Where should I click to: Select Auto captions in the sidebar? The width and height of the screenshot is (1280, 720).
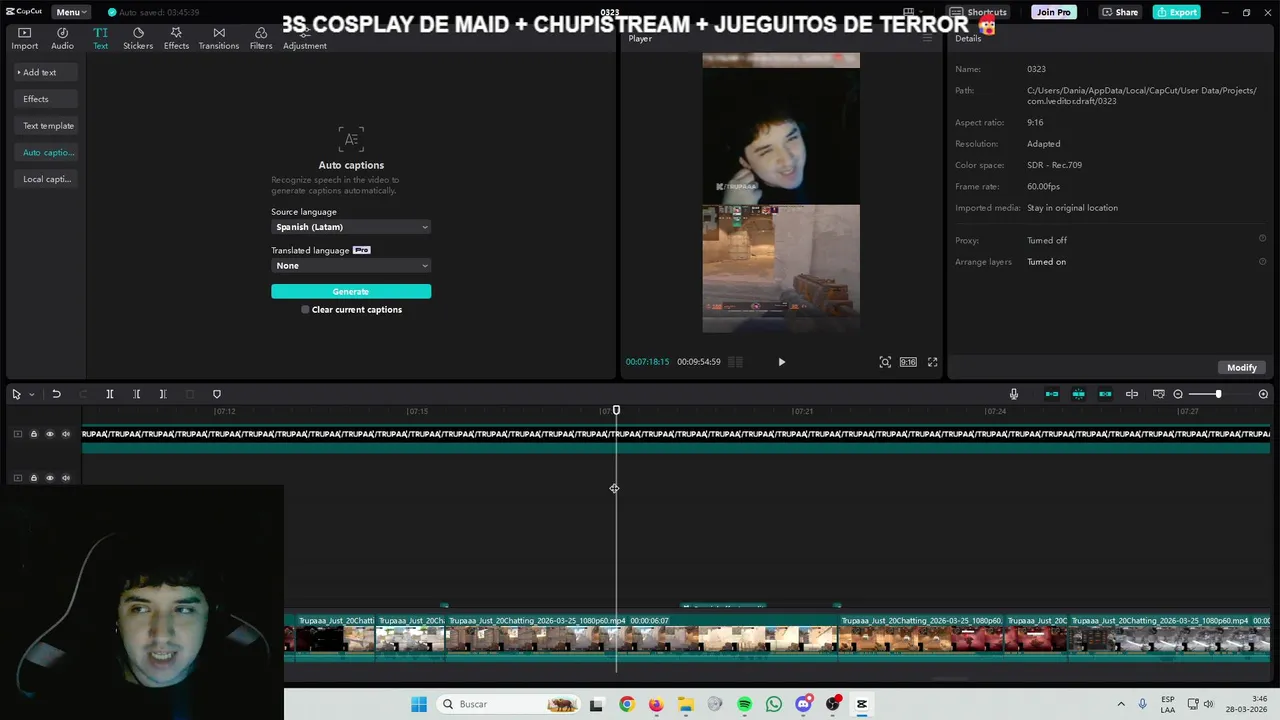pyautogui.click(x=48, y=153)
